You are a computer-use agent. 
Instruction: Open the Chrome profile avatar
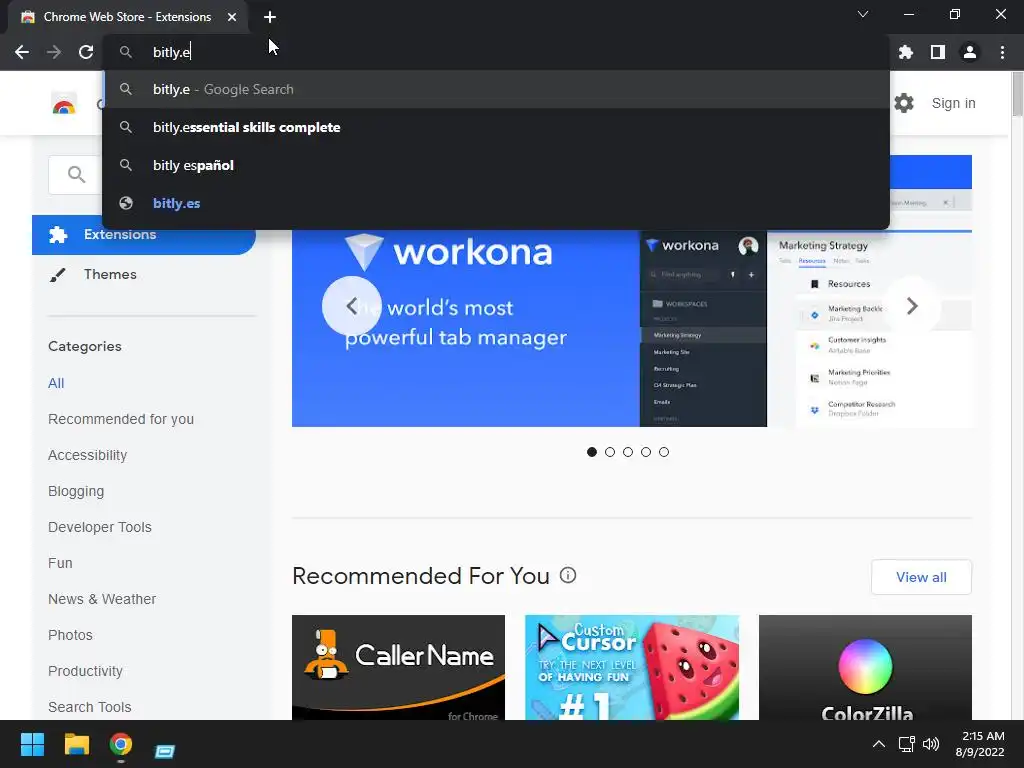click(970, 52)
